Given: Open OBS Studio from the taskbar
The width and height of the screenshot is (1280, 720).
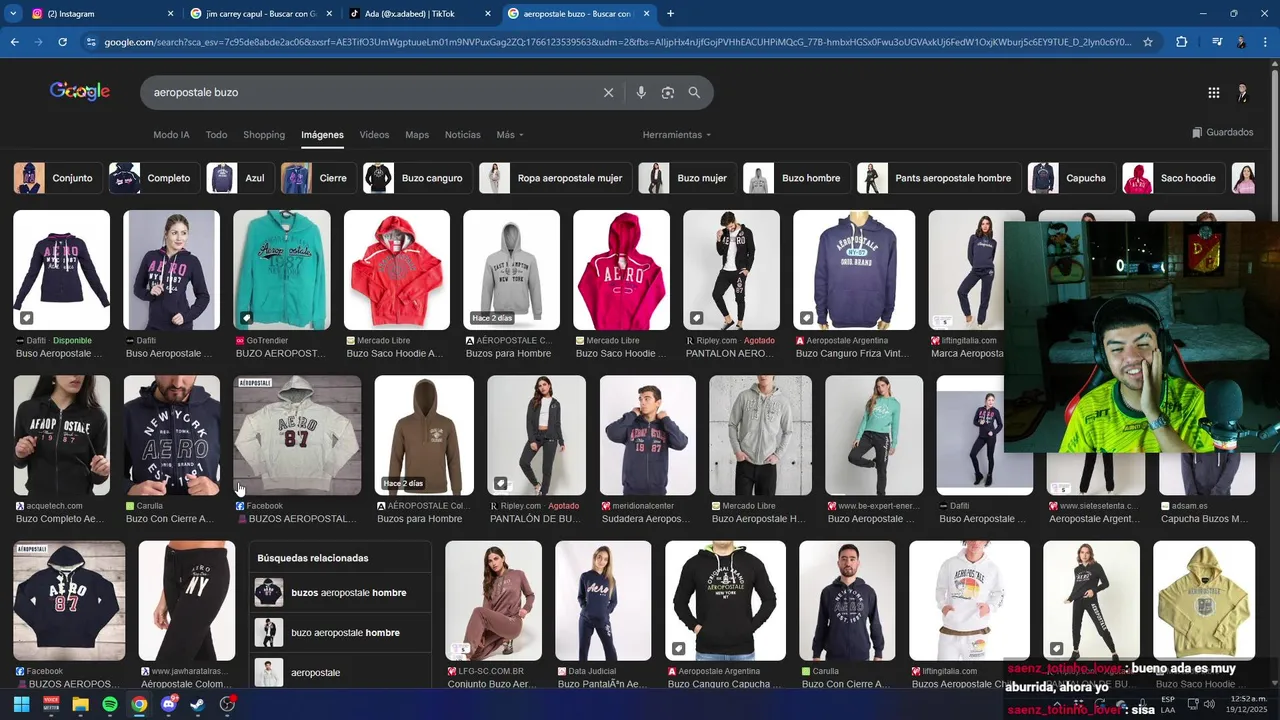Looking at the screenshot, I should pos(228,704).
